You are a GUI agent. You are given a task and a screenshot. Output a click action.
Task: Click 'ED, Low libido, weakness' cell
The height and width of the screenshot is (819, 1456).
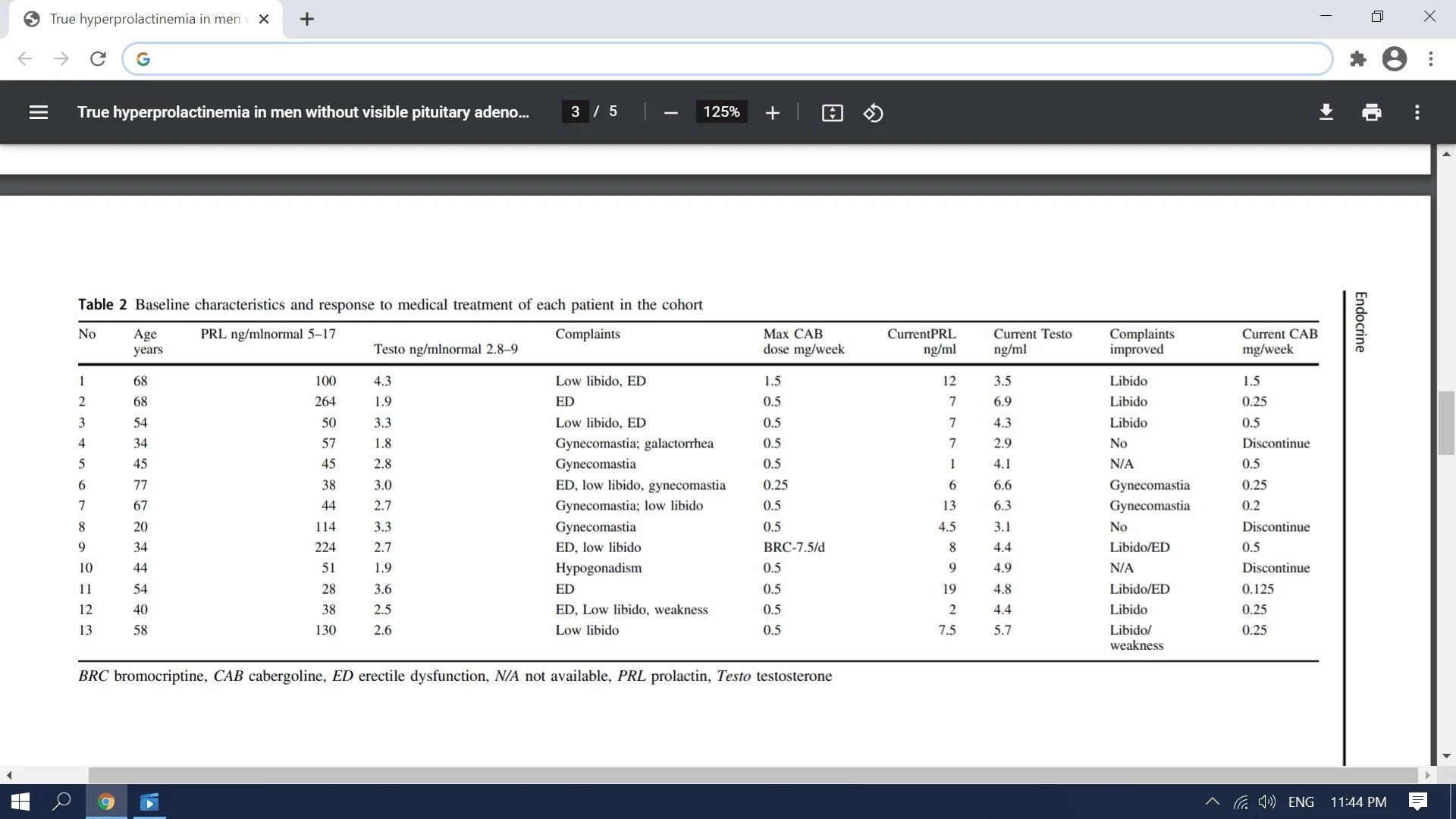(631, 609)
